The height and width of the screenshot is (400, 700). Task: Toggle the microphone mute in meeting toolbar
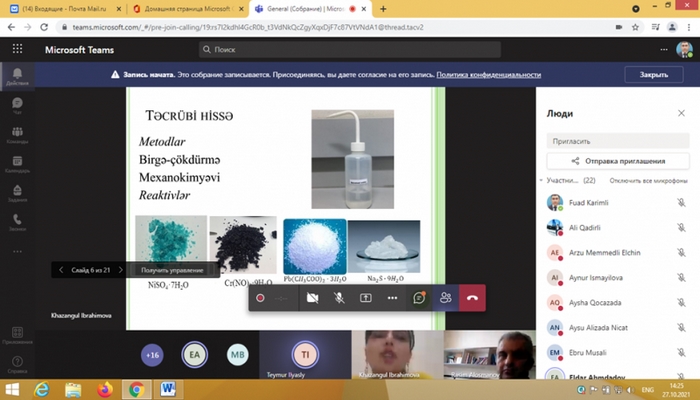(340, 298)
